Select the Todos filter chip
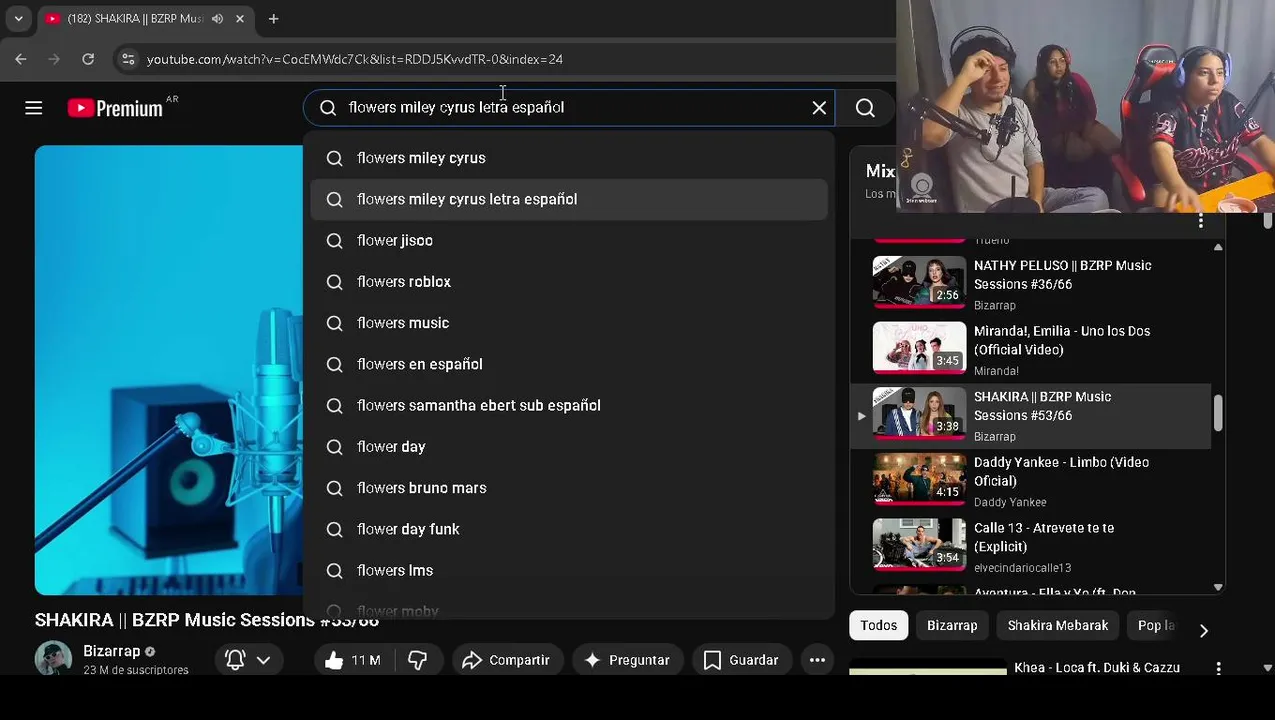Image resolution: width=1275 pixels, height=720 pixels. (x=879, y=625)
